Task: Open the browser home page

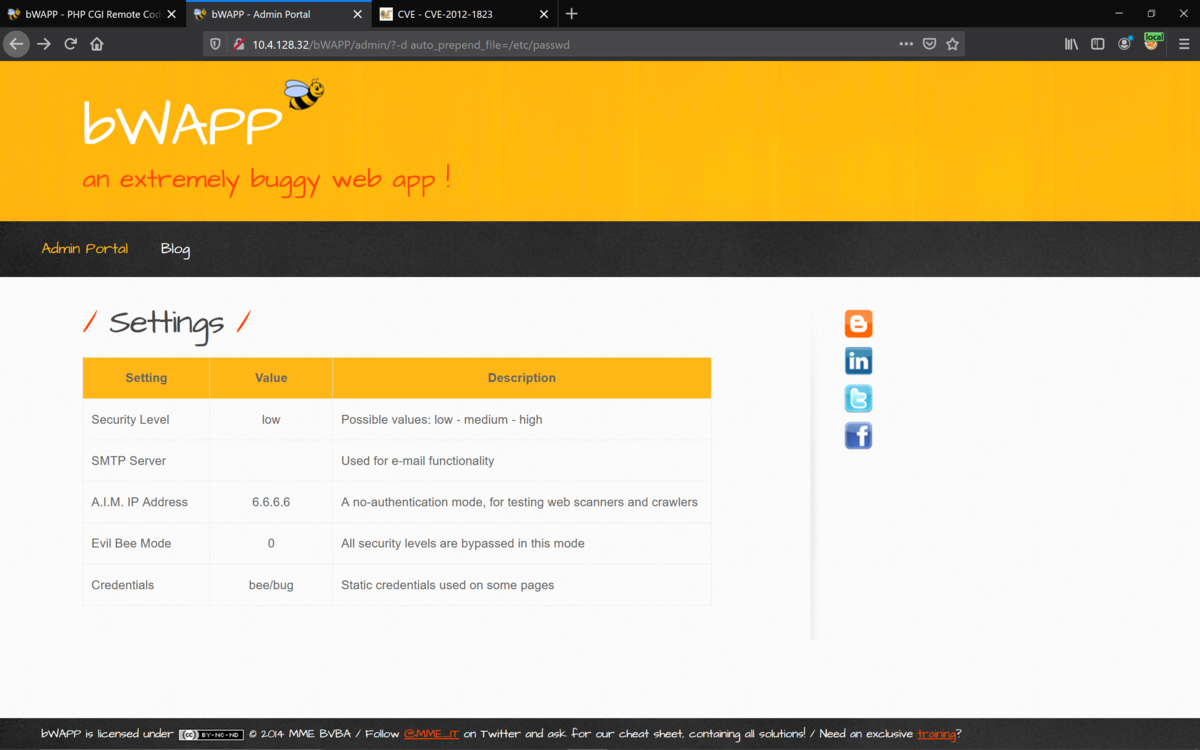Action: [97, 44]
